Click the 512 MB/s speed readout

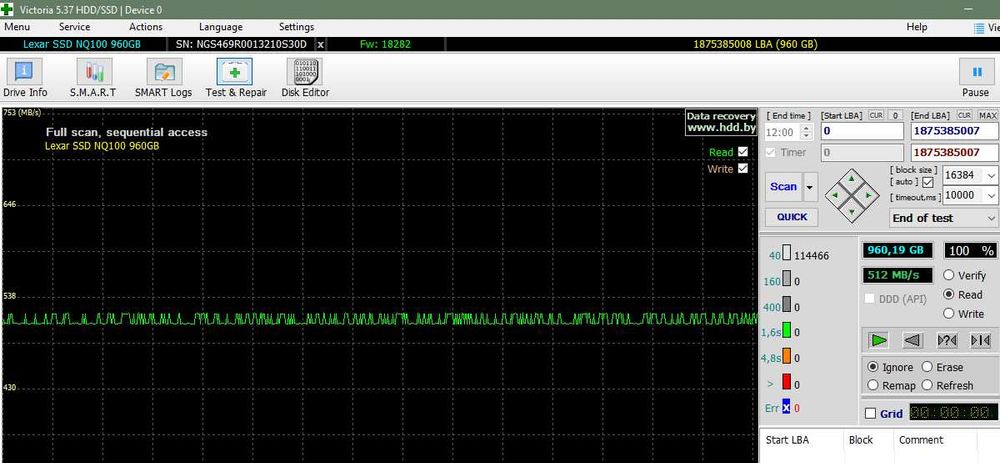click(x=897, y=276)
